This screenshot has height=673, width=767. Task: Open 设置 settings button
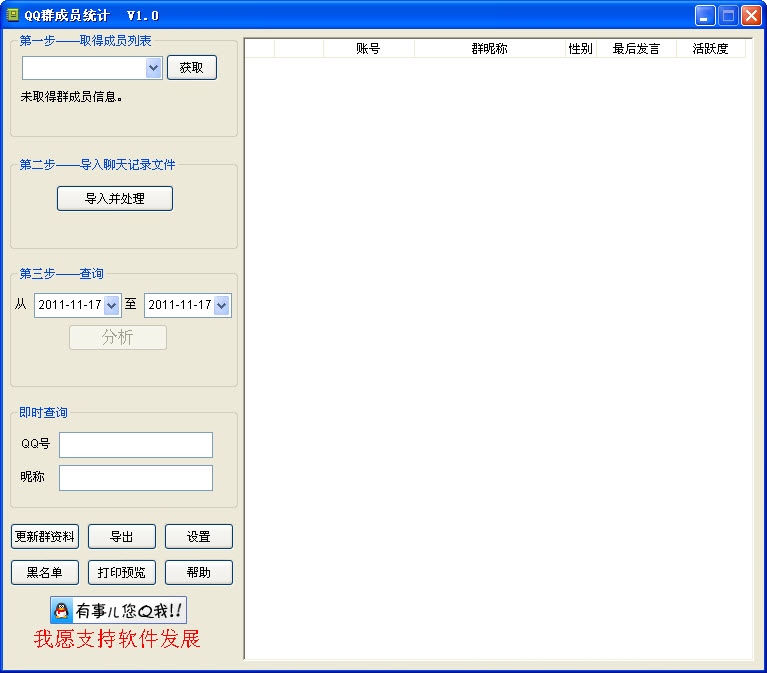199,537
